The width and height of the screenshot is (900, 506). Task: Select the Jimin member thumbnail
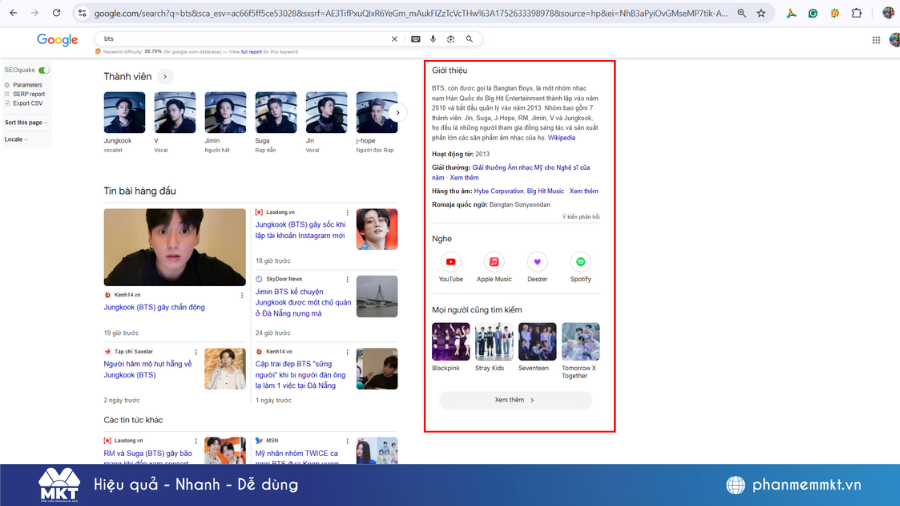(226, 112)
